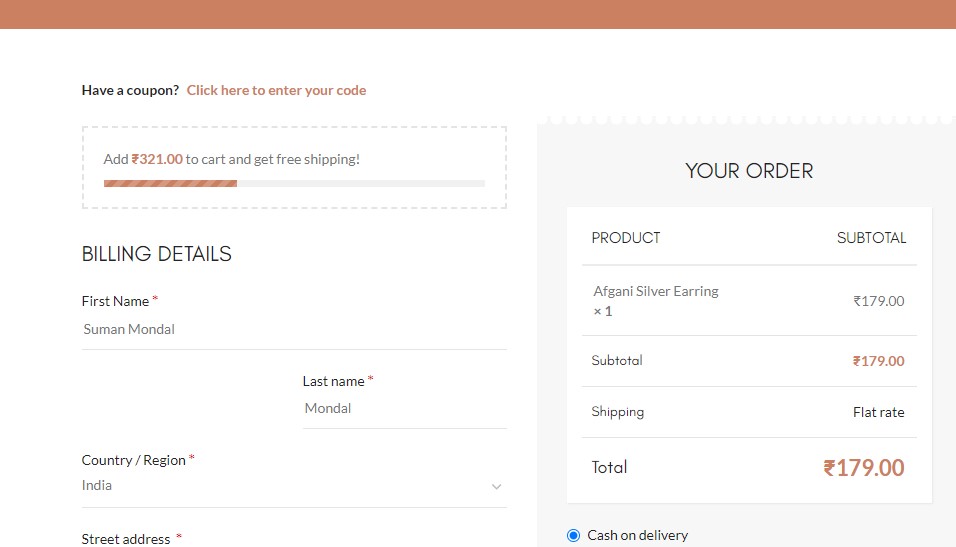This screenshot has height=547, width=956.
Task: Click the Subtotal ₹179.00 value
Action: tap(879, 361)
